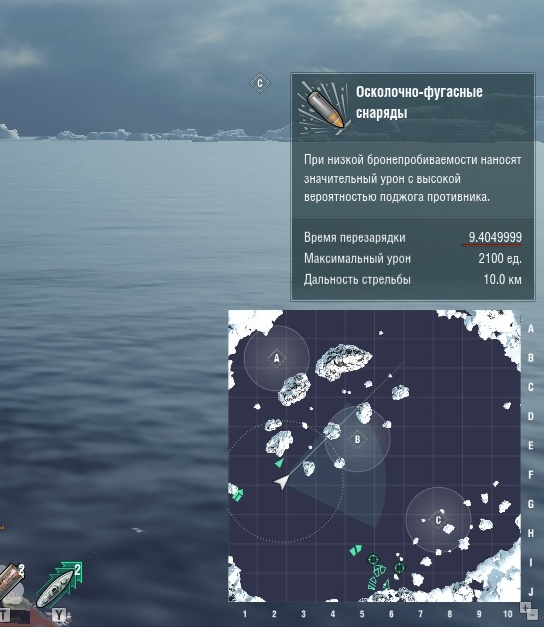The width and height of the screenshot is (544, 627).
Task: Click the reload time value 9.4049999
Action: [495, 237]
